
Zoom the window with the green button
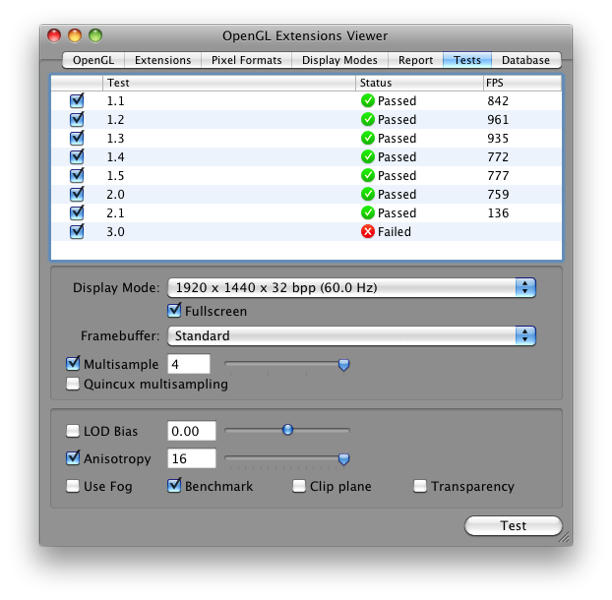click(x=95, y=36)
